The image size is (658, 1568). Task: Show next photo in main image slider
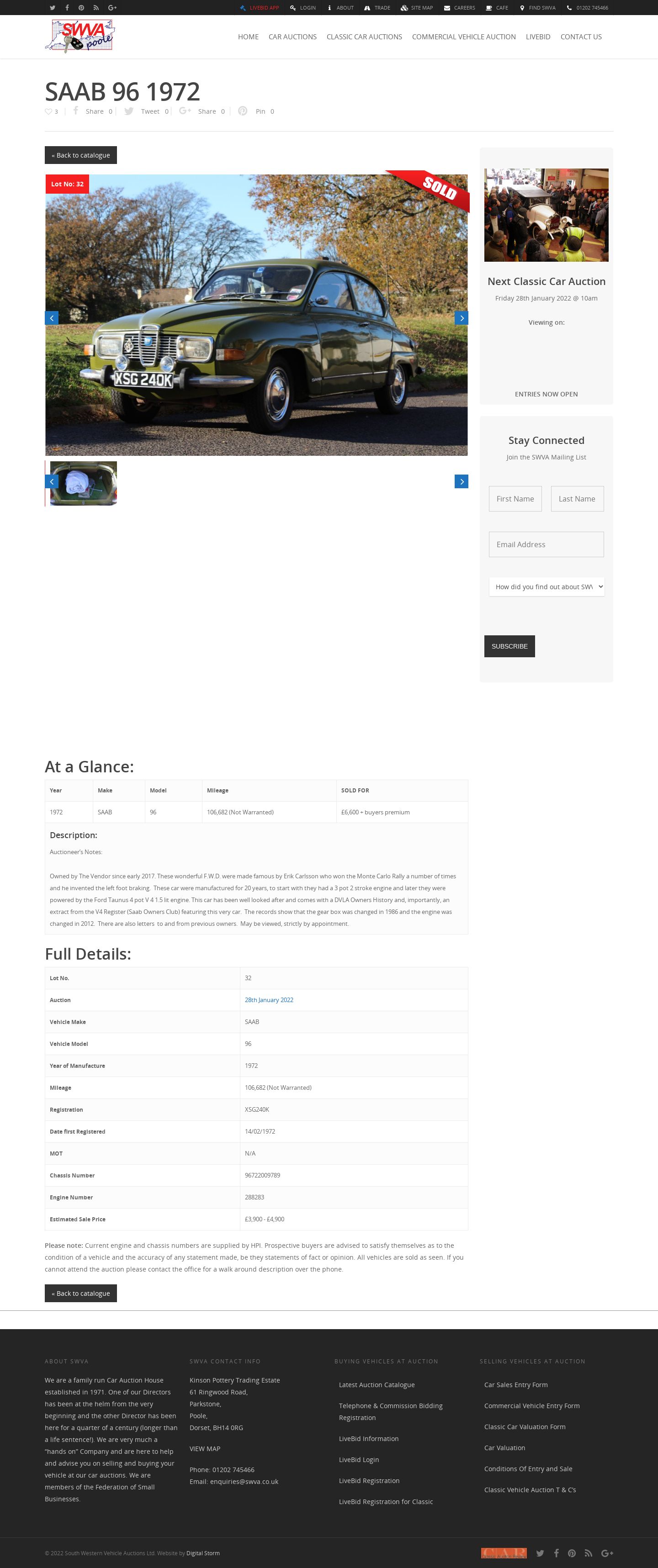[462, 318]
